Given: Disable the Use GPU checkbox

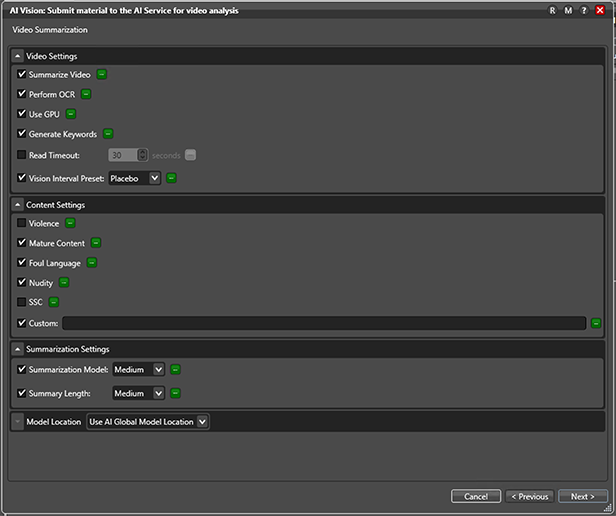Looking at the screenshot, I should [x=22, y=114].
